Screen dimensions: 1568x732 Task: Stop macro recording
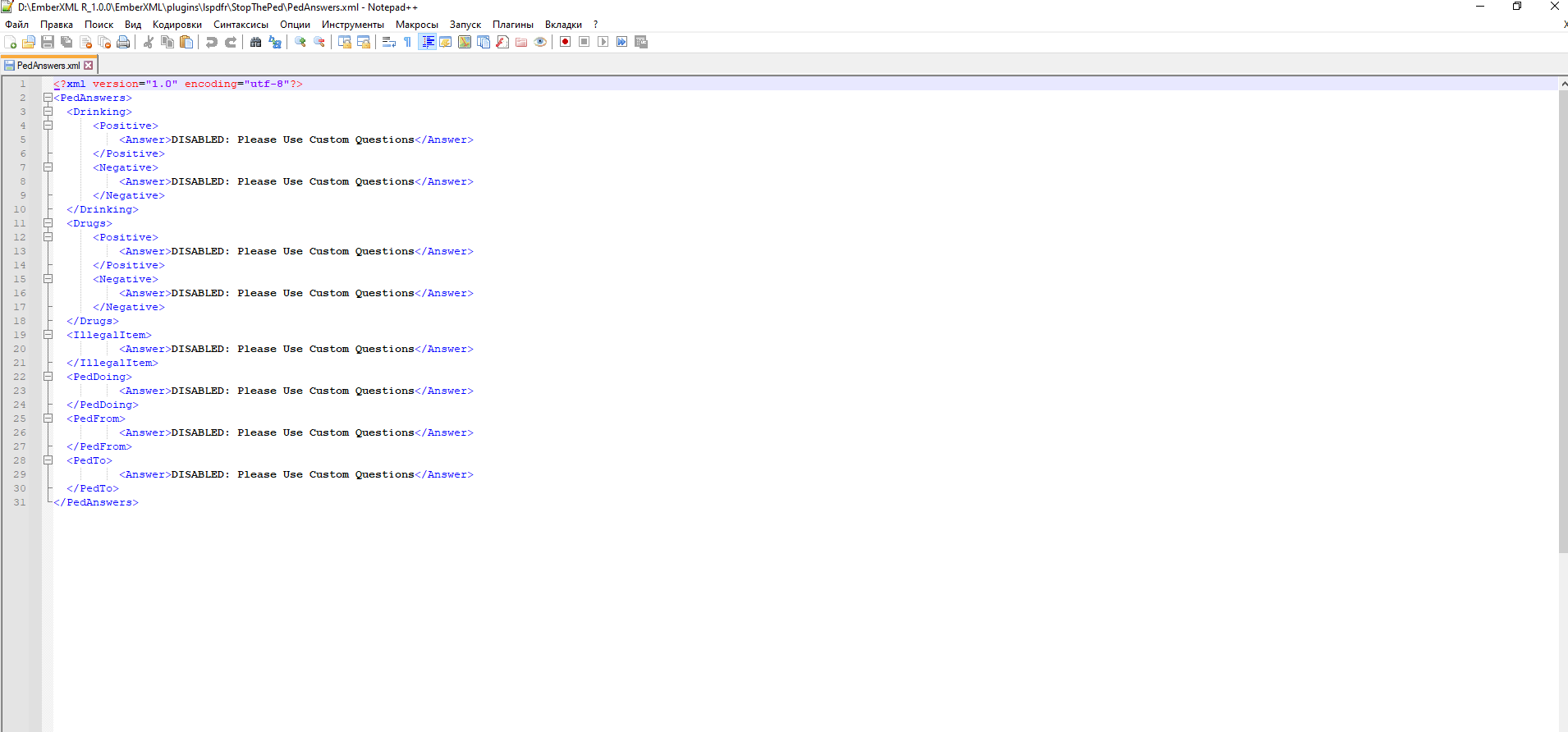click(x=585, y=42)
